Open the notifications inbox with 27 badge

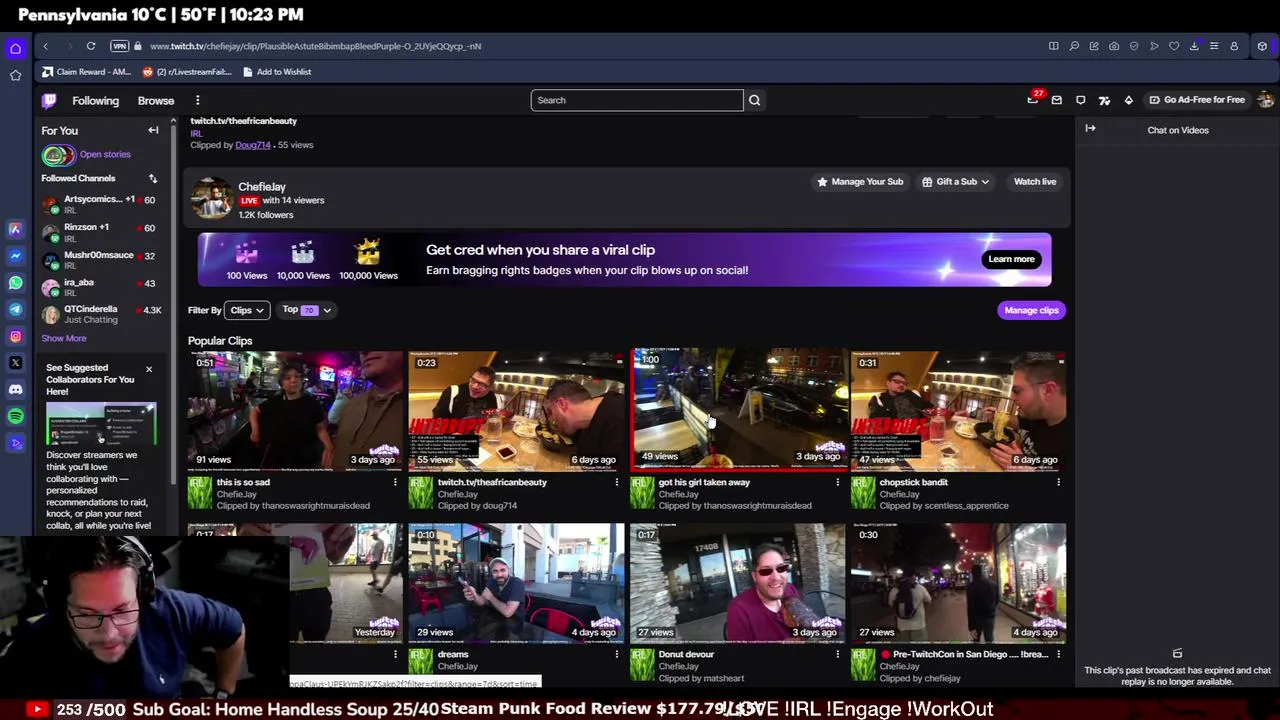(1033, 99)
